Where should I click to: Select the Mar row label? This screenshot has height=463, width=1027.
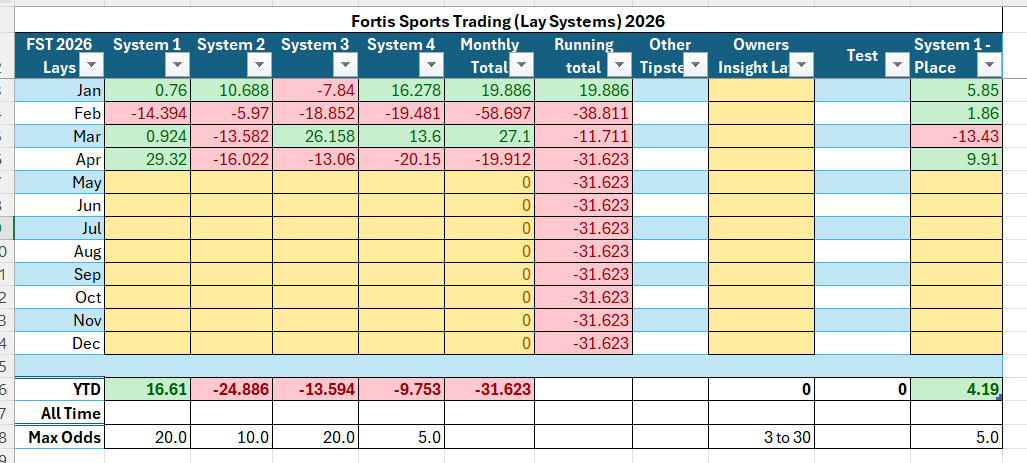[x=60, y=136]
